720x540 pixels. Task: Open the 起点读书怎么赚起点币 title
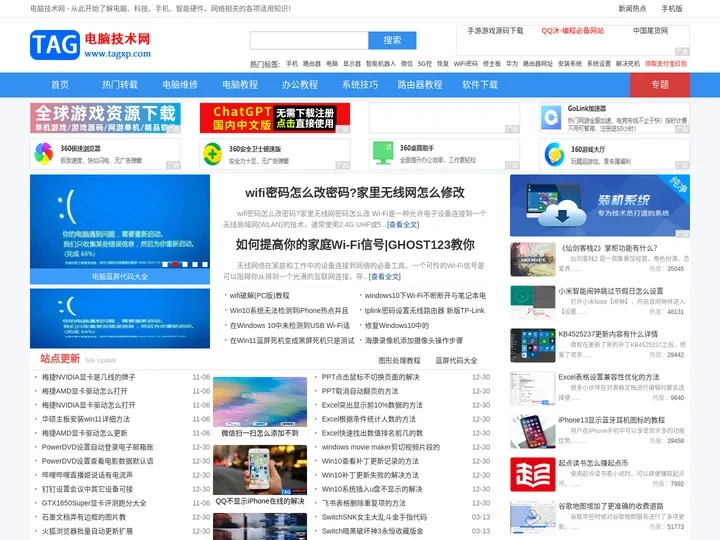(593, 463)
